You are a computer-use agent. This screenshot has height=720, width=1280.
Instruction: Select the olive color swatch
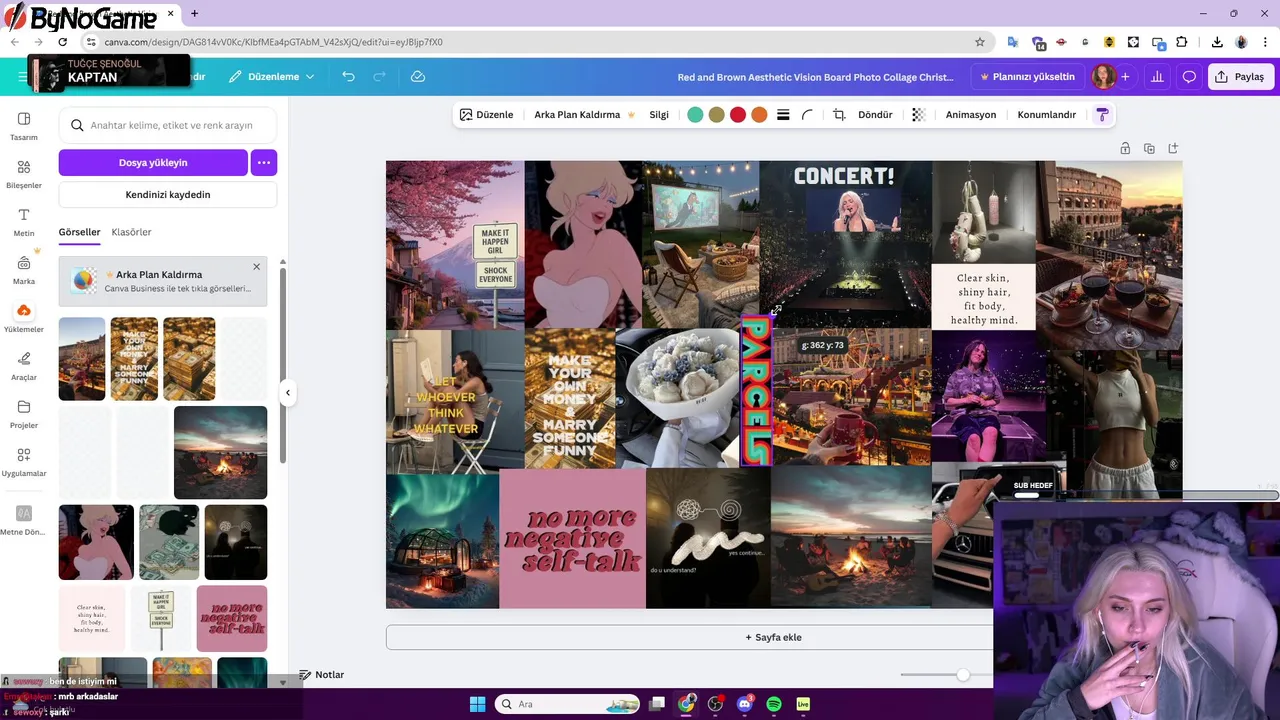point(716,115)
